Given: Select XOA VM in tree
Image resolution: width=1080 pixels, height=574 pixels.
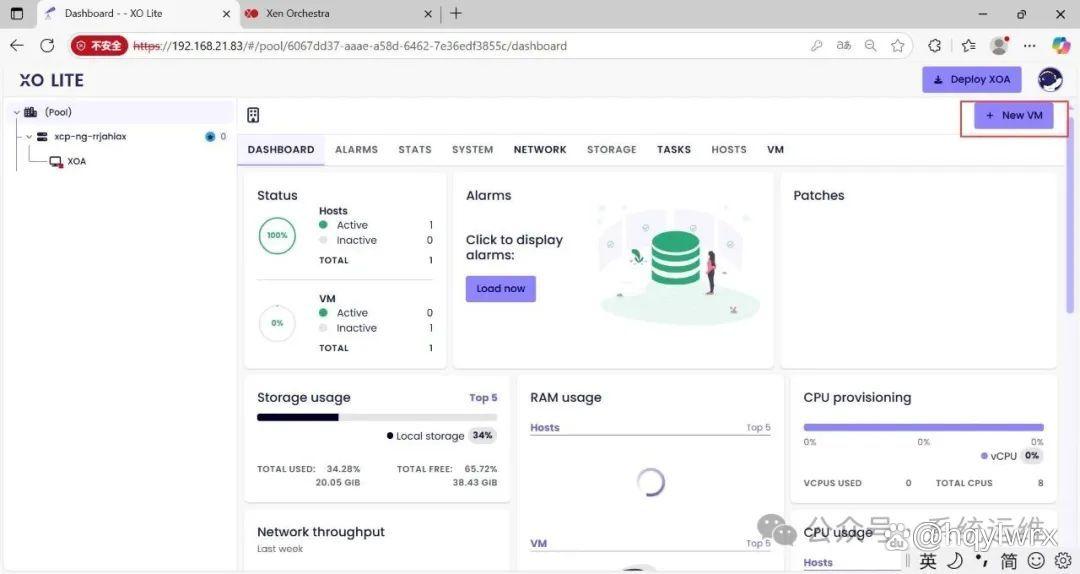Looking at the screenshot, I should (76, 161).
